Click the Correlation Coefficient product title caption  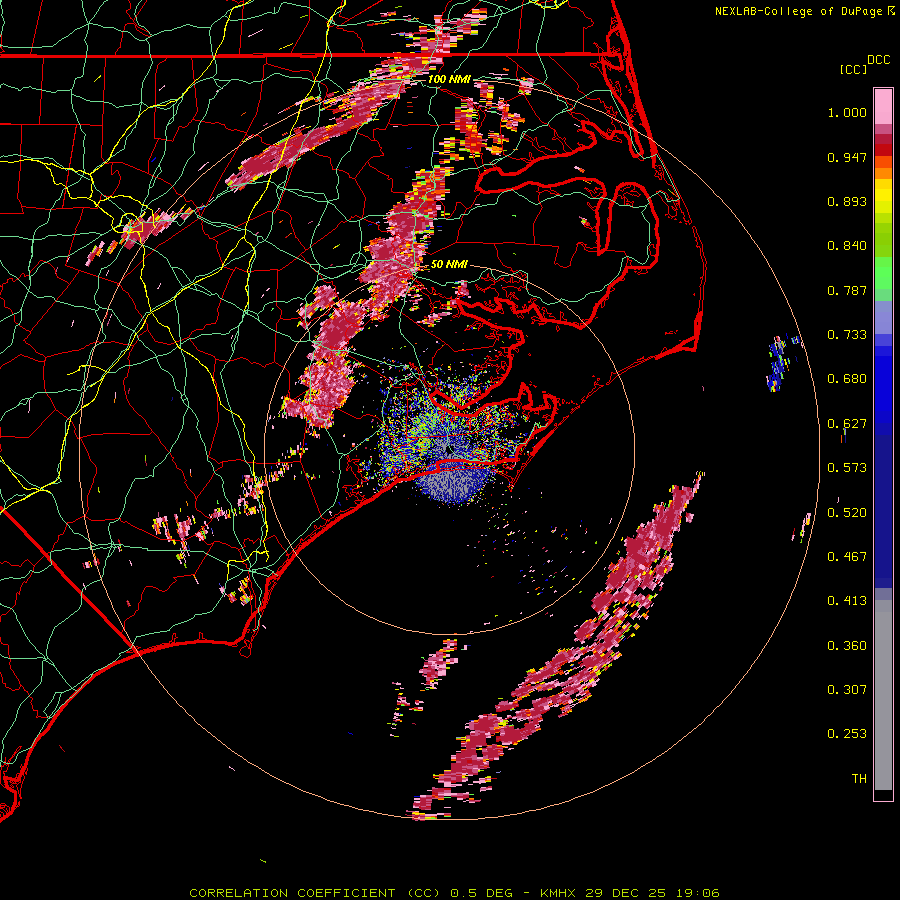(454, 893)
